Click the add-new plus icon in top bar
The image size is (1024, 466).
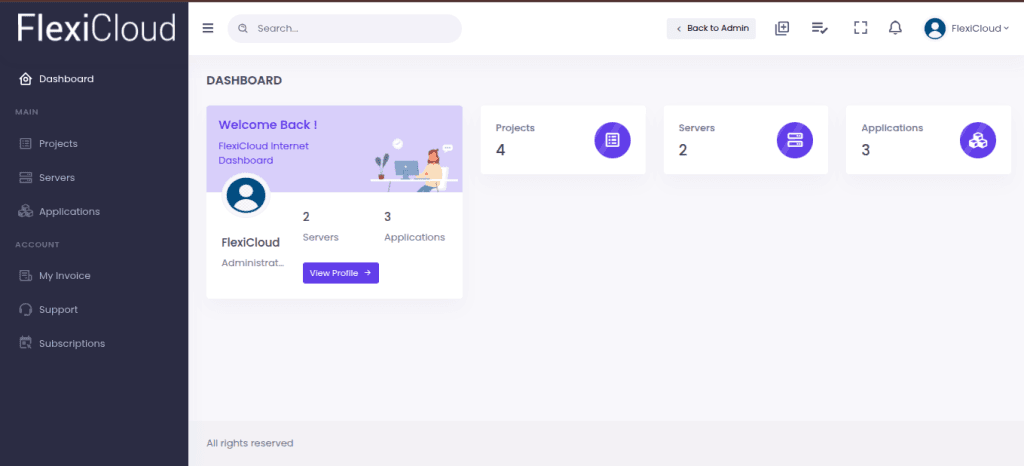pos(782,28)
